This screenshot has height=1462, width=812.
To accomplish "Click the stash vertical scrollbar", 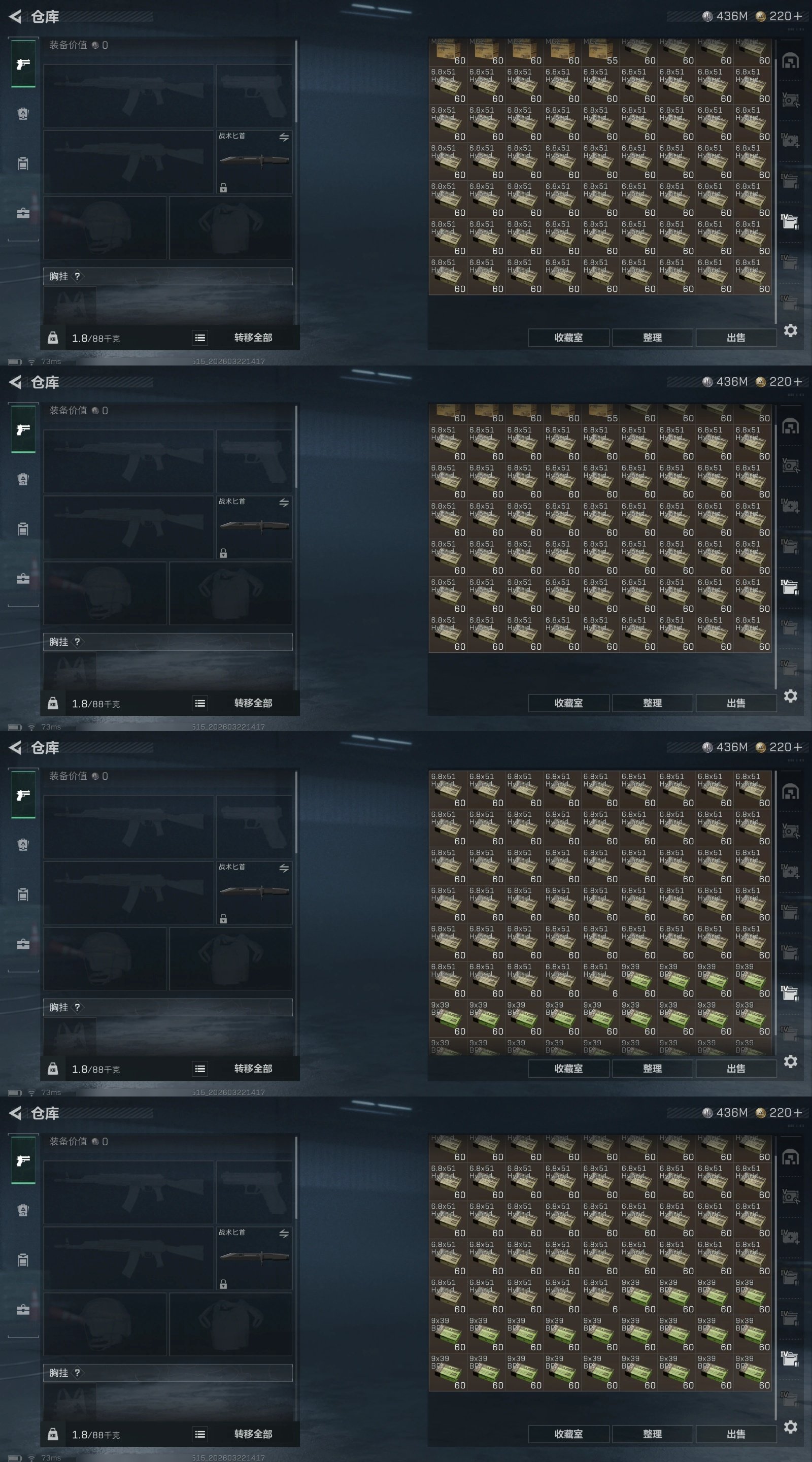I will click(x=775, y=182).
